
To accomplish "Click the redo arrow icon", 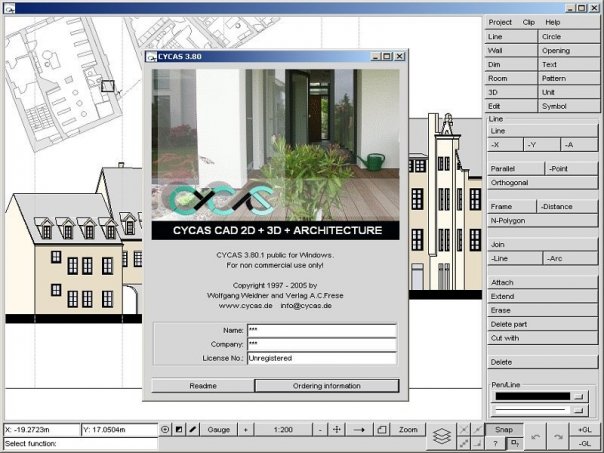I will click(x=558, y=436).
